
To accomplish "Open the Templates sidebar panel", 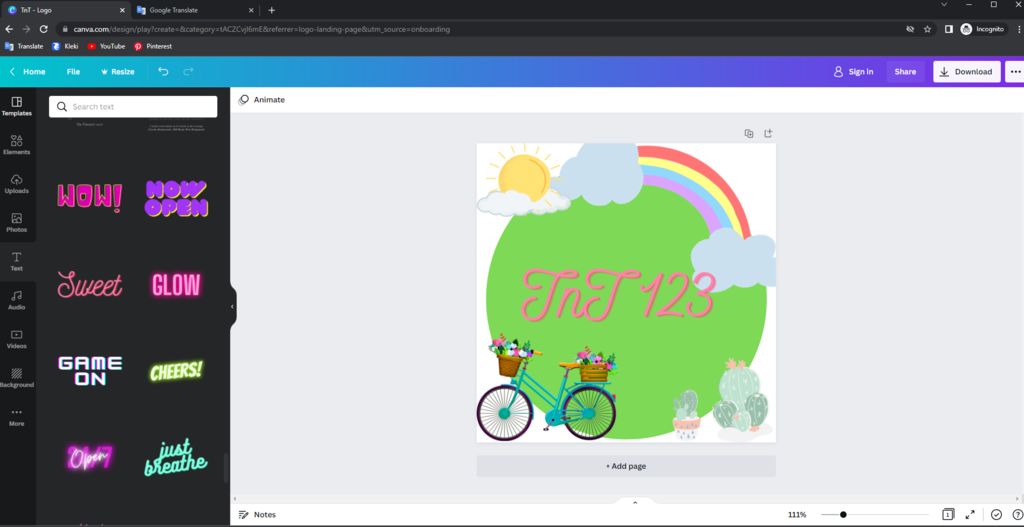I will [x=16, y=106].
